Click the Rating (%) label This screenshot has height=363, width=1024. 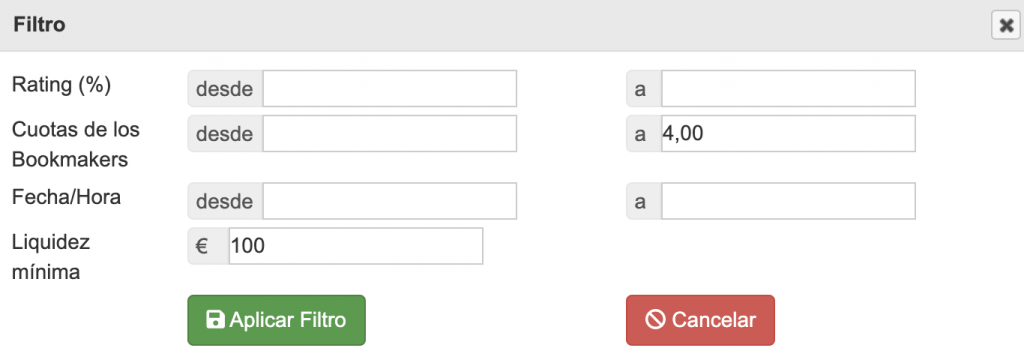(x=62, y=86)
